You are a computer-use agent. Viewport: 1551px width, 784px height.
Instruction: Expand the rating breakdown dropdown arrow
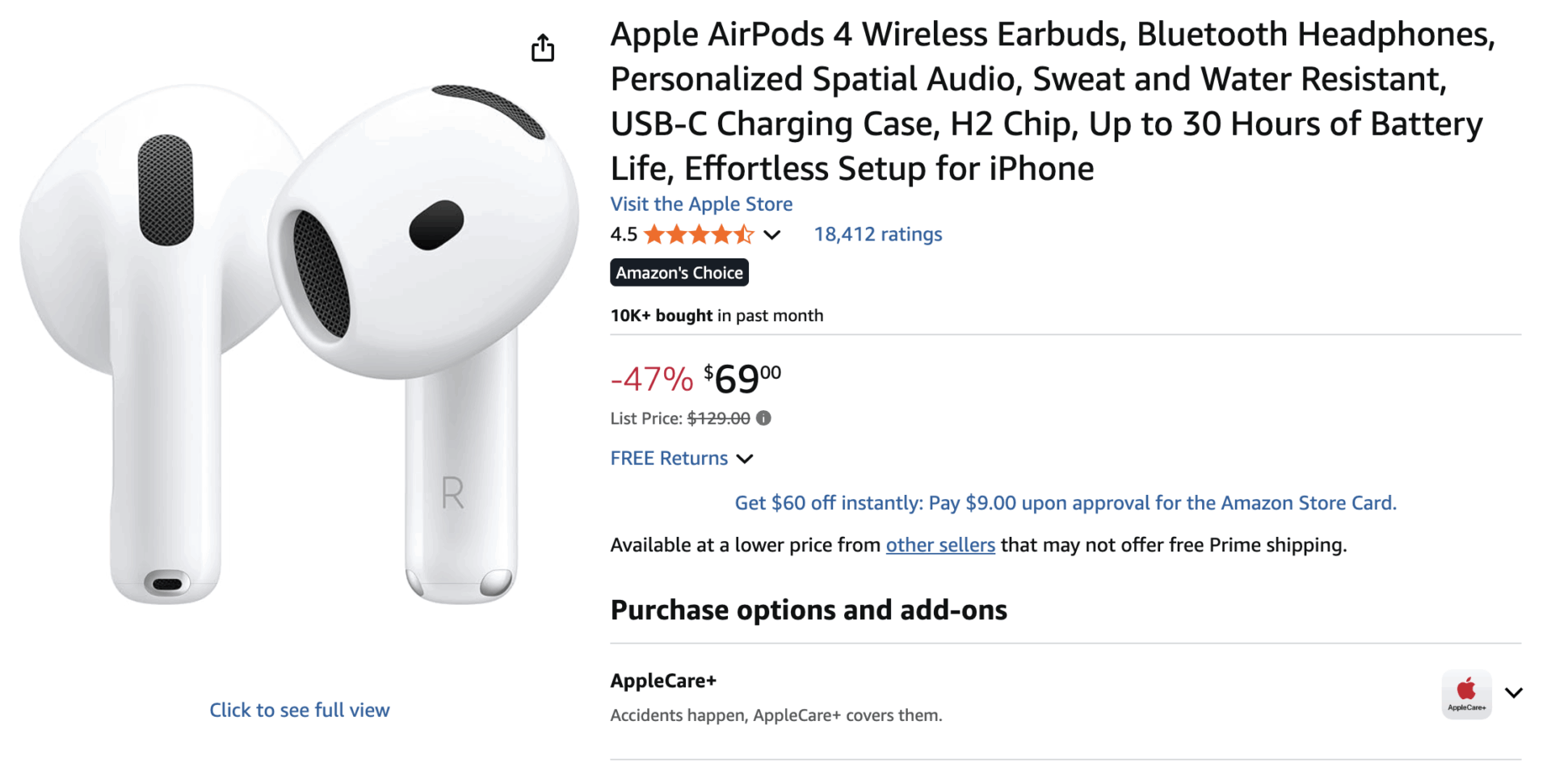[x=772, y=235]
